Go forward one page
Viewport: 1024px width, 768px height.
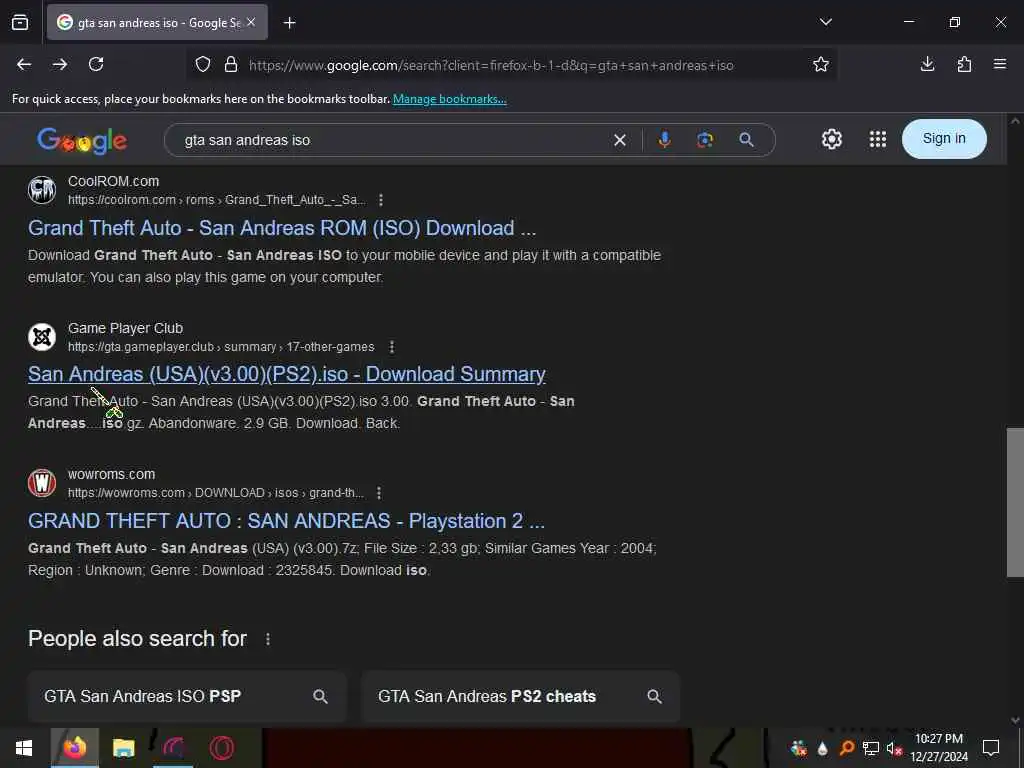coord(60,64)
